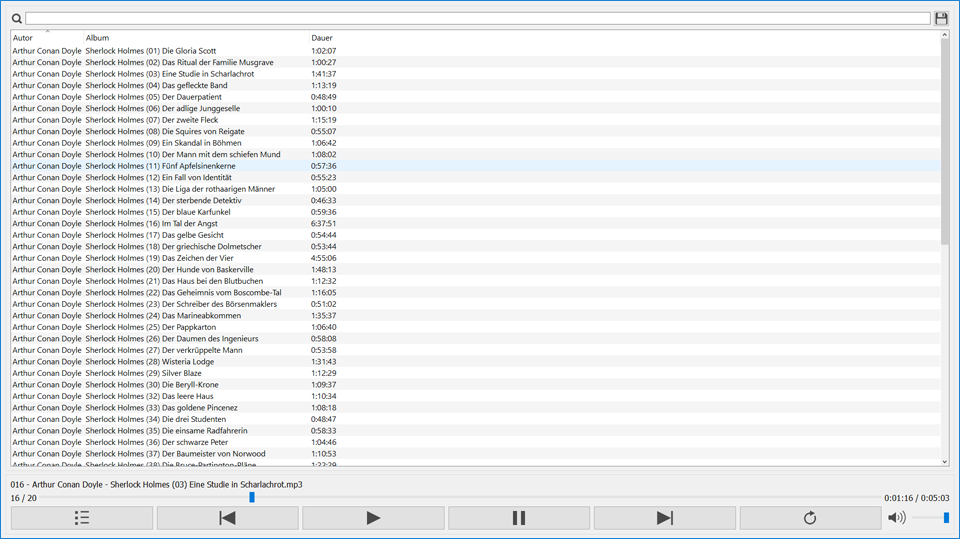Click the scrollbar down arrow
Image resolution: width=960 pixels, height=539 pixels.
coord(945,462)
